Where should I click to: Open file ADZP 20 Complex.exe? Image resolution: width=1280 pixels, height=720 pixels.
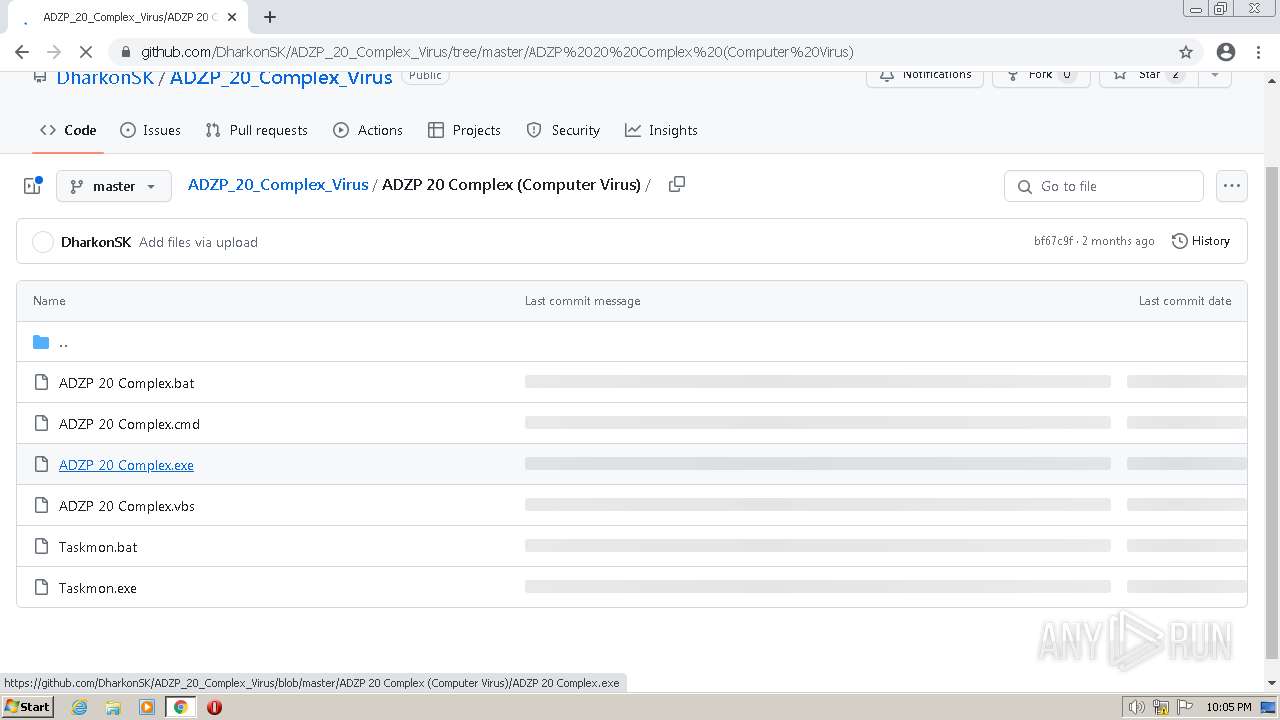(126, 465)
